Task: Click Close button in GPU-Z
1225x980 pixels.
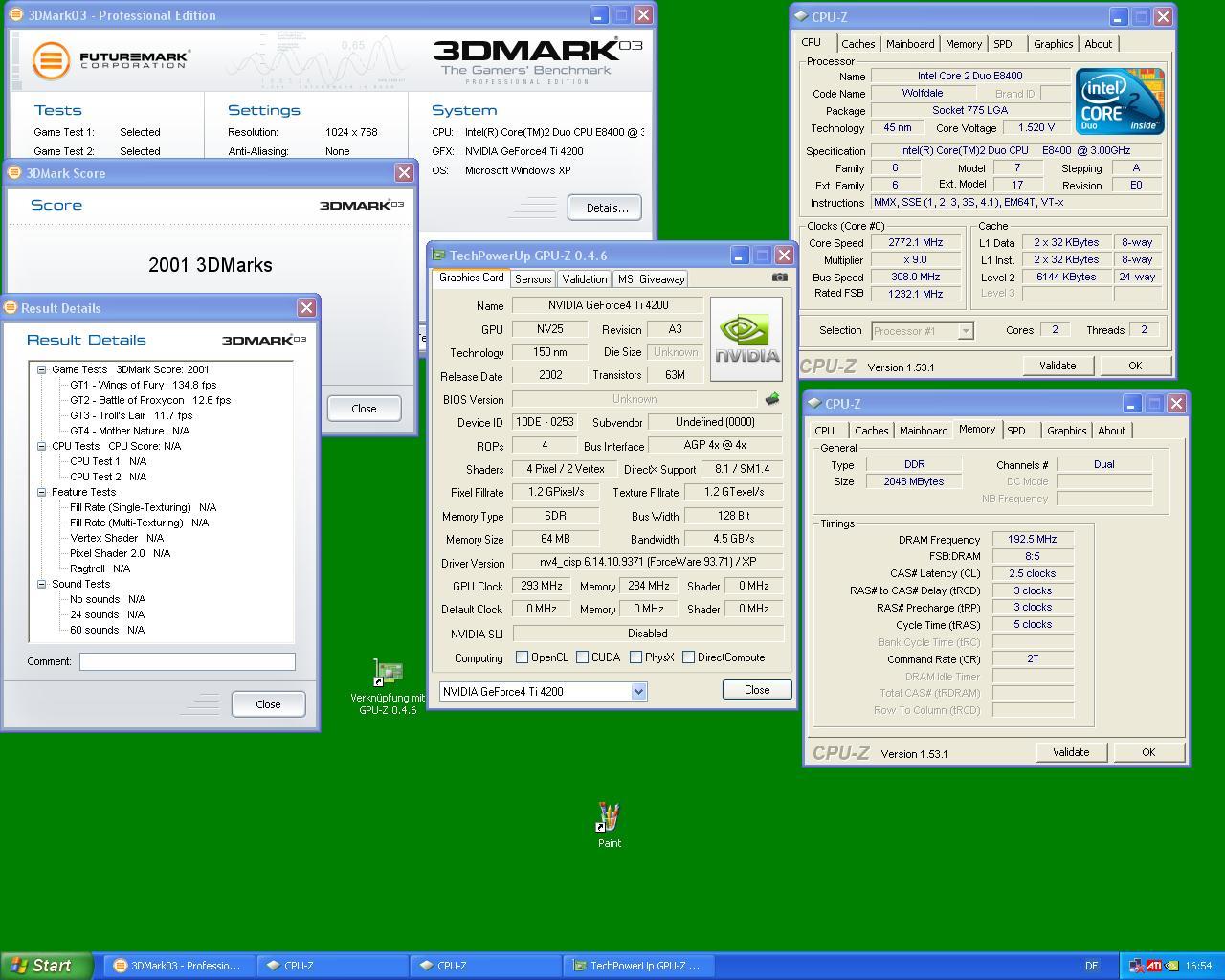Action: [756, 689]
